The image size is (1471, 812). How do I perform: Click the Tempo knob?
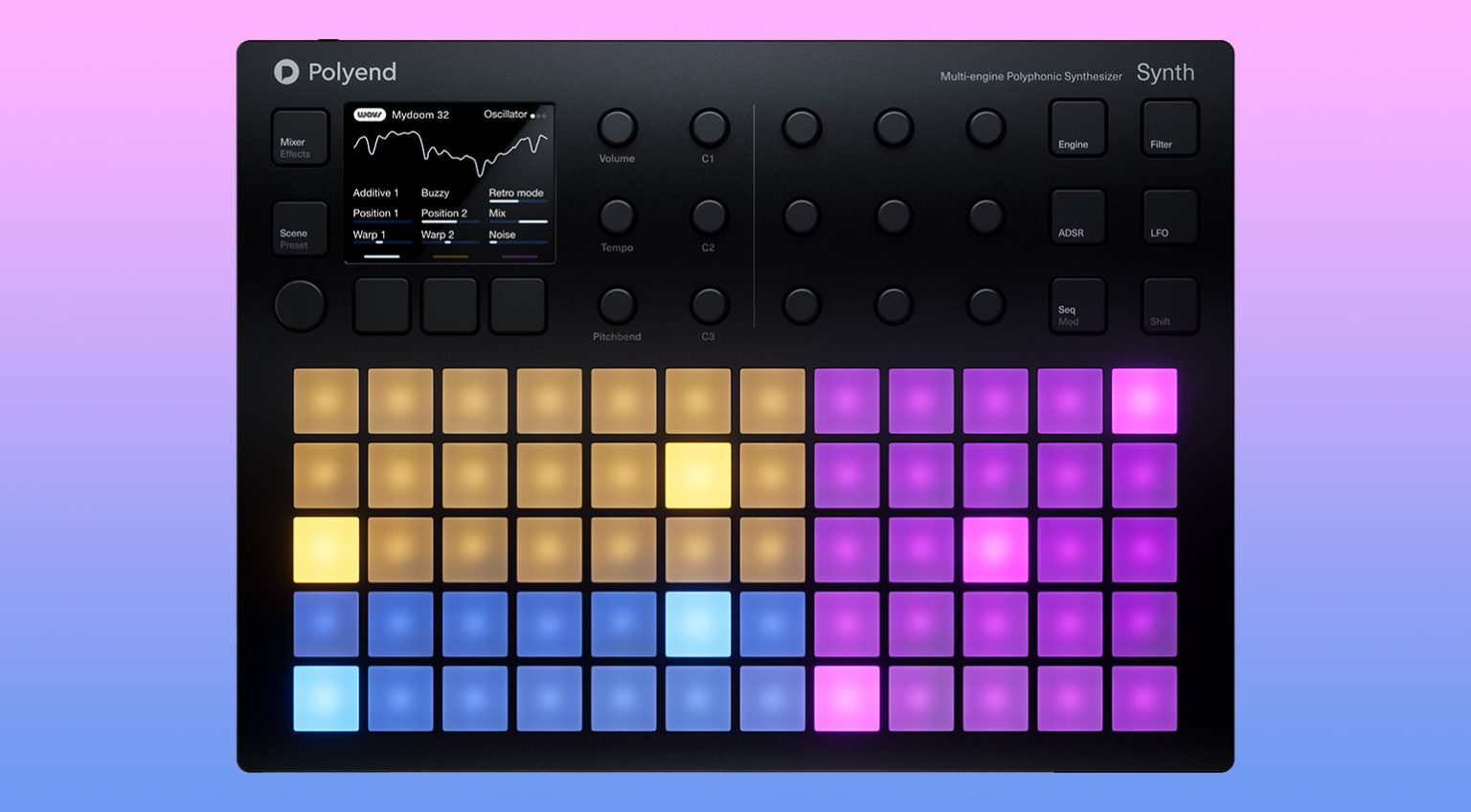pyautogui.click(x=617, y=216)
